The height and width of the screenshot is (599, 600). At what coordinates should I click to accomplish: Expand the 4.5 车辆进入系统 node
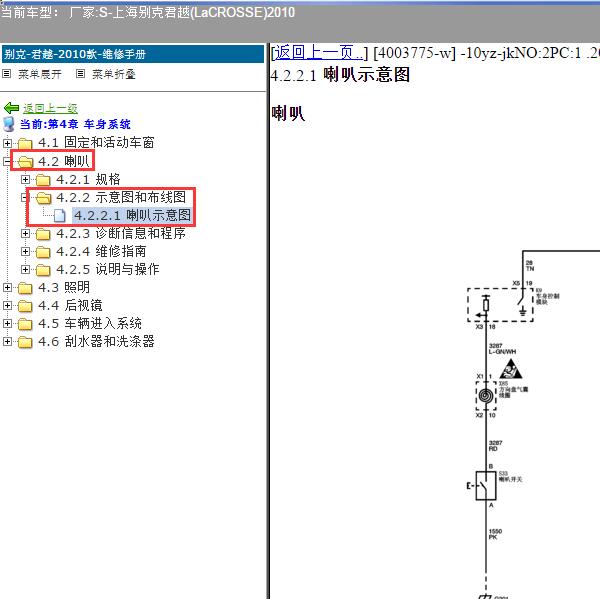(7, 323)
